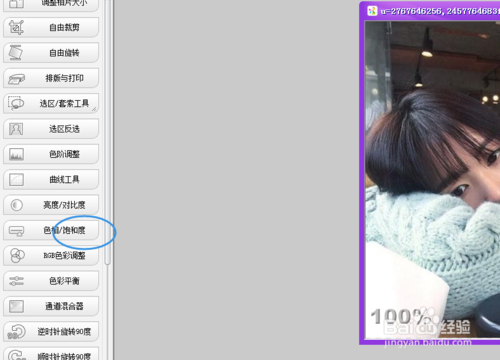Open the 色相/饱和度 adjustment

click(51, 230)
